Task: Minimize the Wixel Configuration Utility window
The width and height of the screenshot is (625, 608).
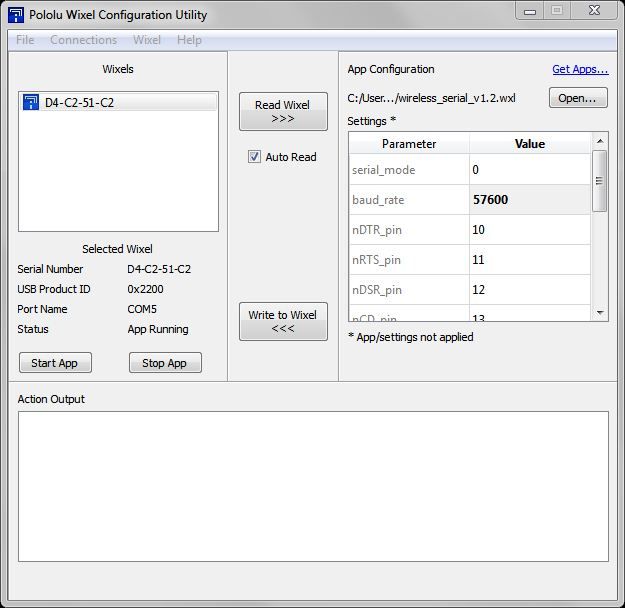Action: pyautogui.click(x=530, y=11)
